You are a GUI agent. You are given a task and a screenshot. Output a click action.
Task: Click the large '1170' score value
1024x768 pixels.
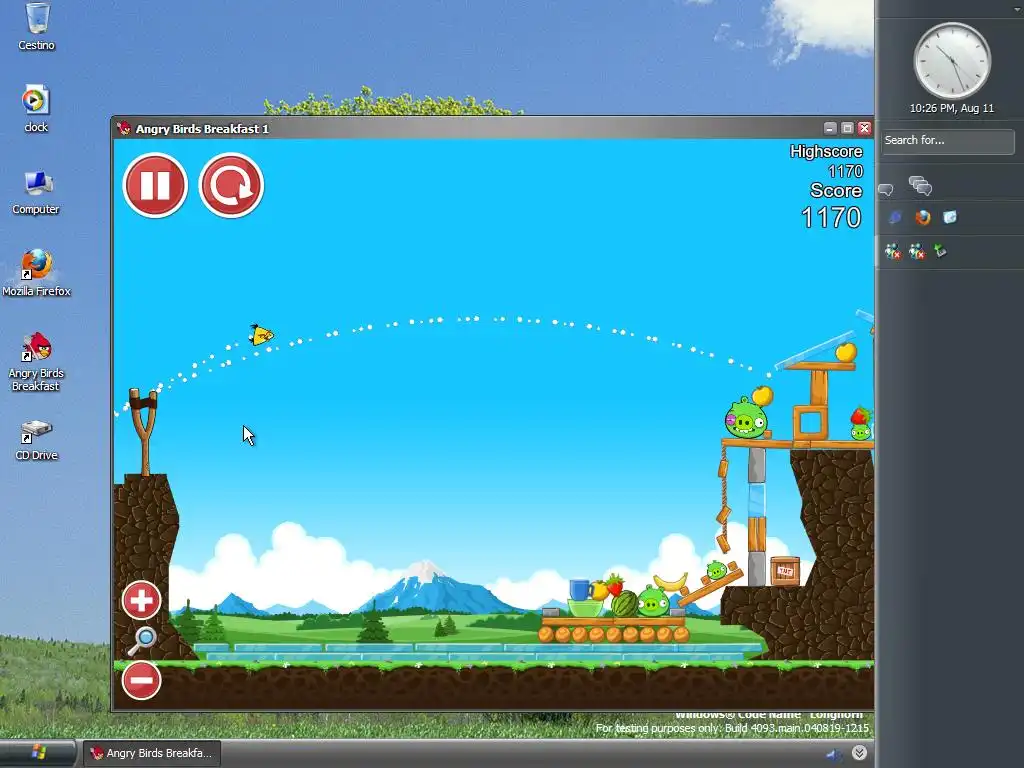[831, 217]
